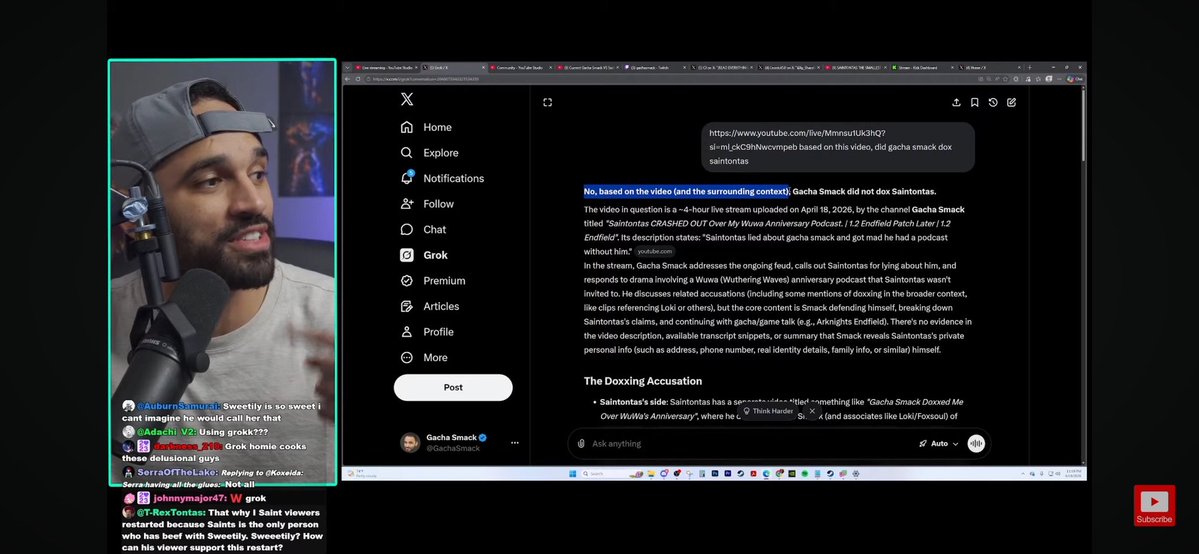Click the user's YouTube link message bubble
The image size is (1199, 554).
pos(837,147)
